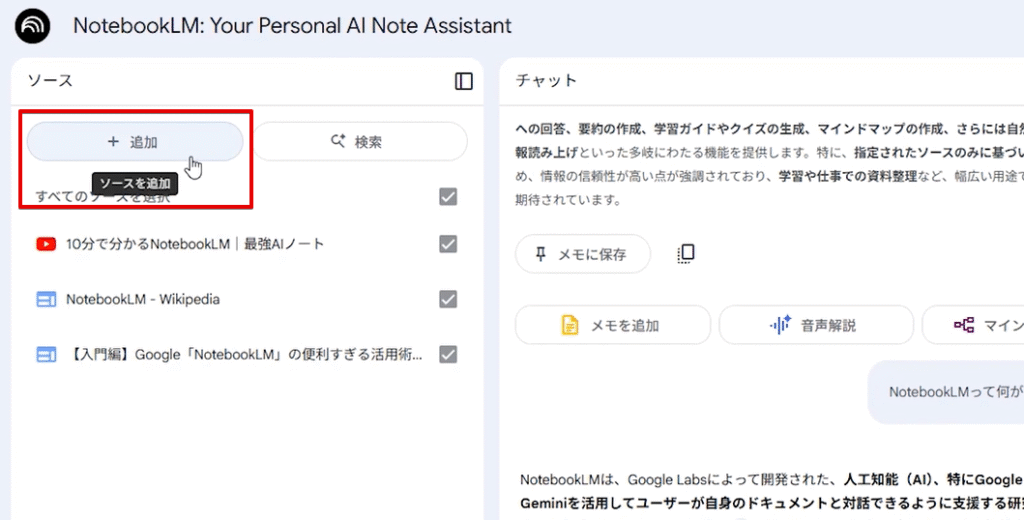1024x520 pixels.
Task: Click the document icon beside NotebookLM - Wikipedia
Action: 45,299
